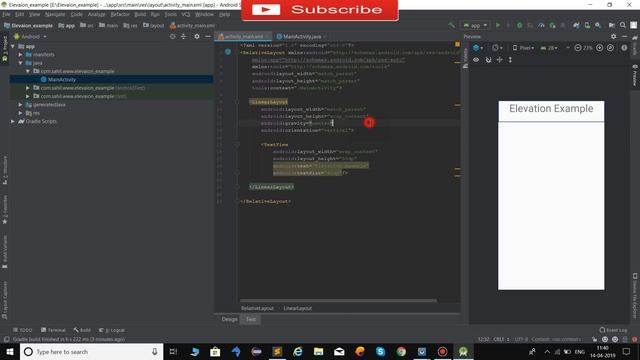Open the Refactor menu
This screenshot has height=360, width=640.
(x=120, y=14)
